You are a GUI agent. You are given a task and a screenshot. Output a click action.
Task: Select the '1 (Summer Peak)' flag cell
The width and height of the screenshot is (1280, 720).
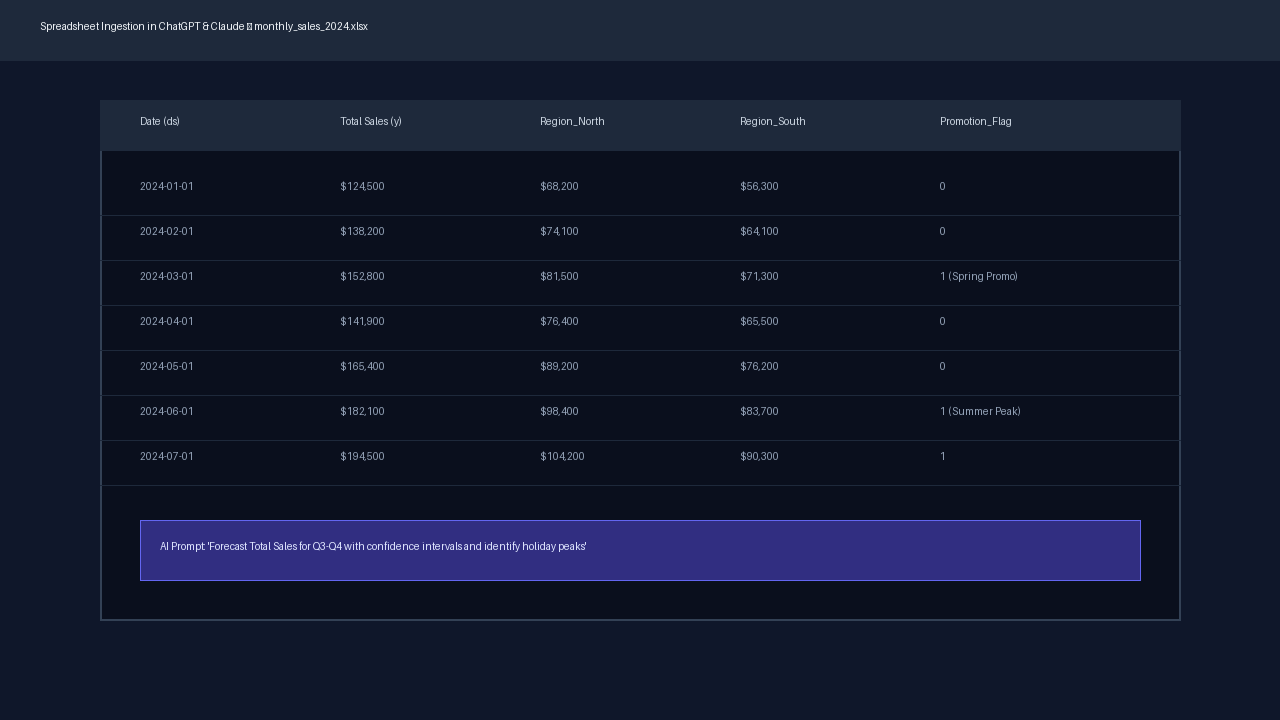tap(980, 411)
